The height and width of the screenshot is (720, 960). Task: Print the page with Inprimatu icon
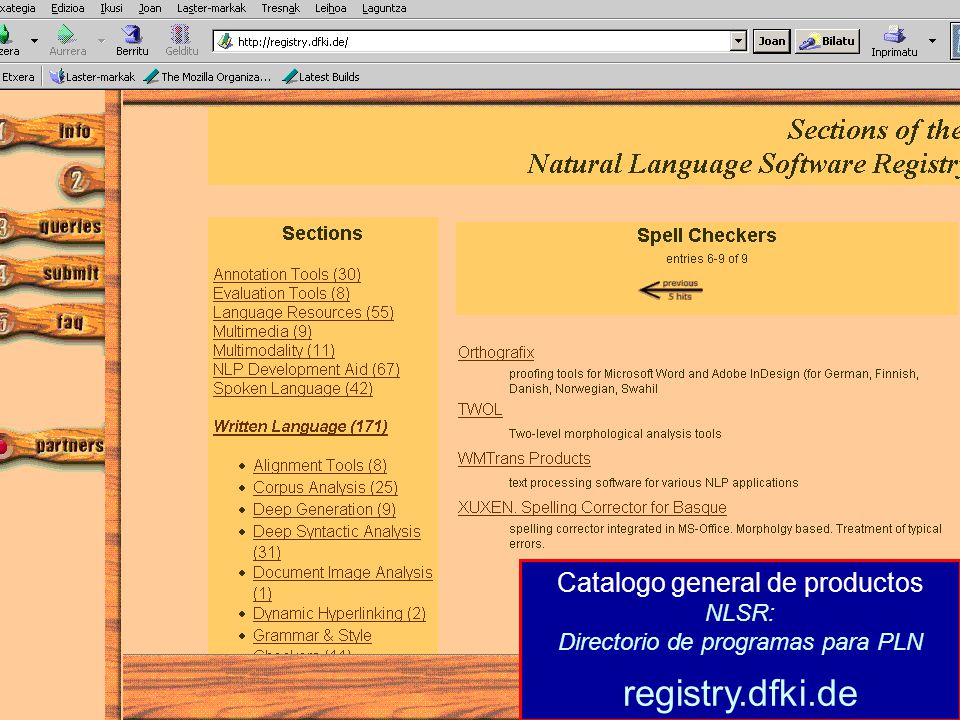click(894, 34)
